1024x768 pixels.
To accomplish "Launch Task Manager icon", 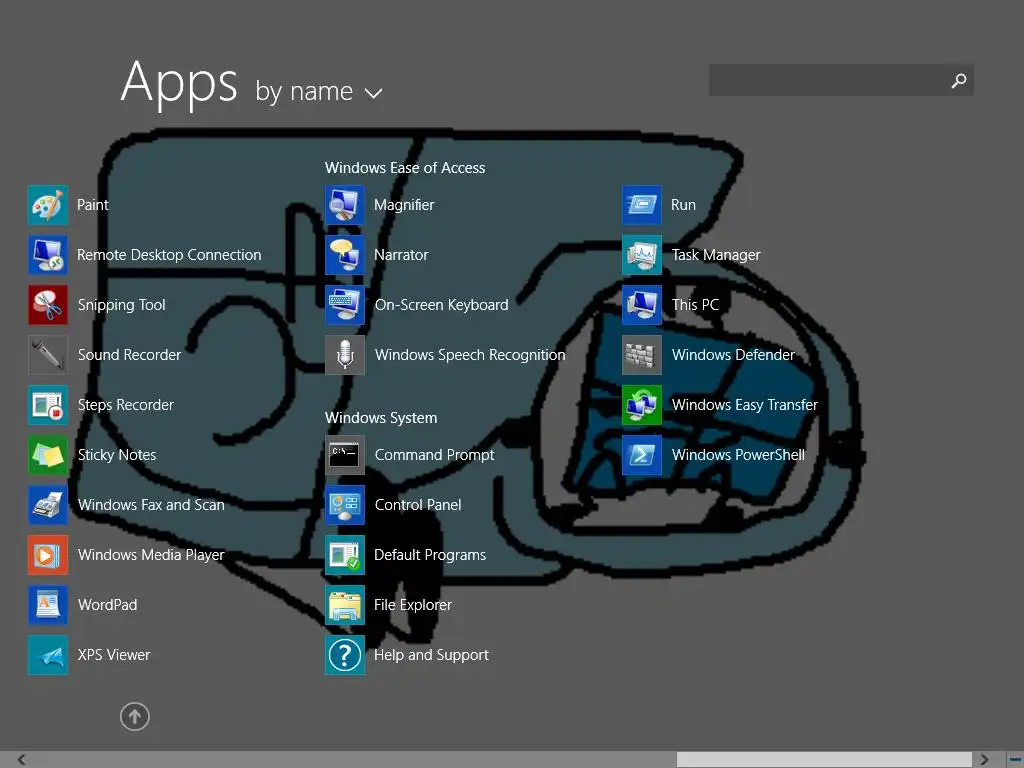I will [642, 255].
